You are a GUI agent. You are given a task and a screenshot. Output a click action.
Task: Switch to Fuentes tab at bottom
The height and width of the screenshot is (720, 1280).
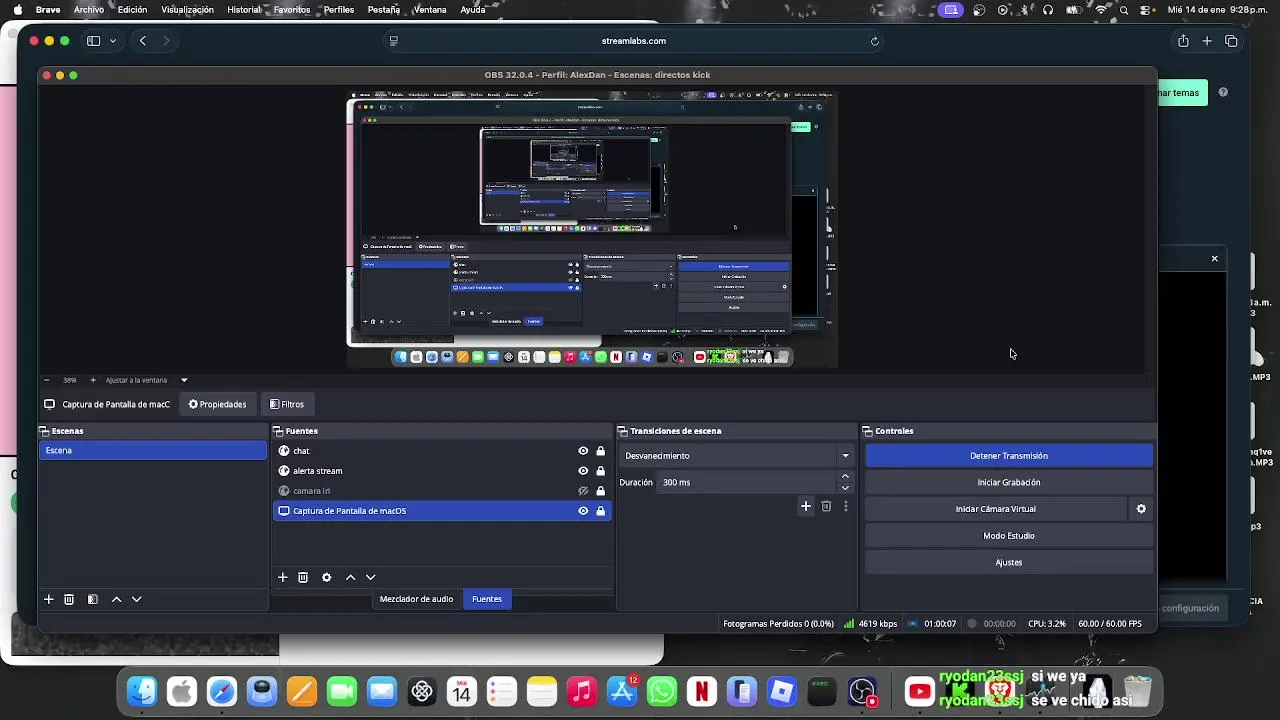(487, 599)
